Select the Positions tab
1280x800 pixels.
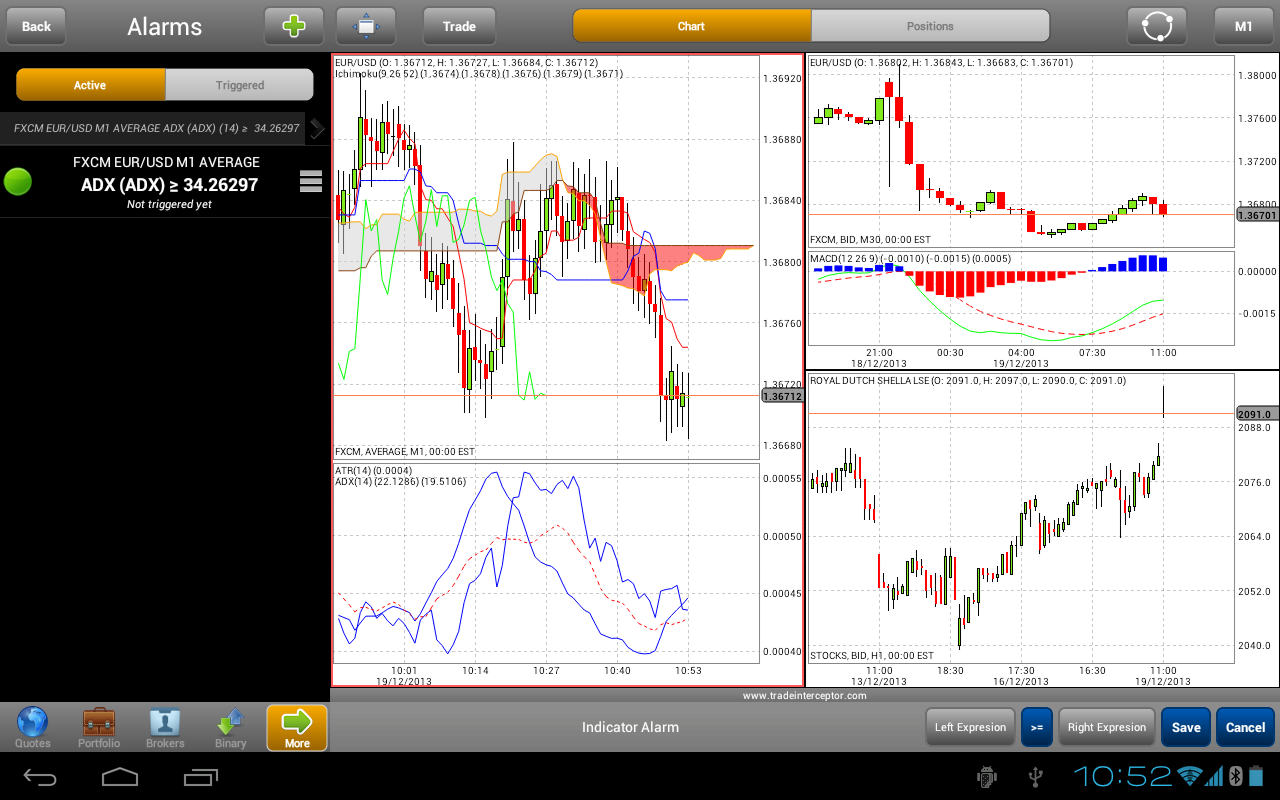tap(930, 26)
